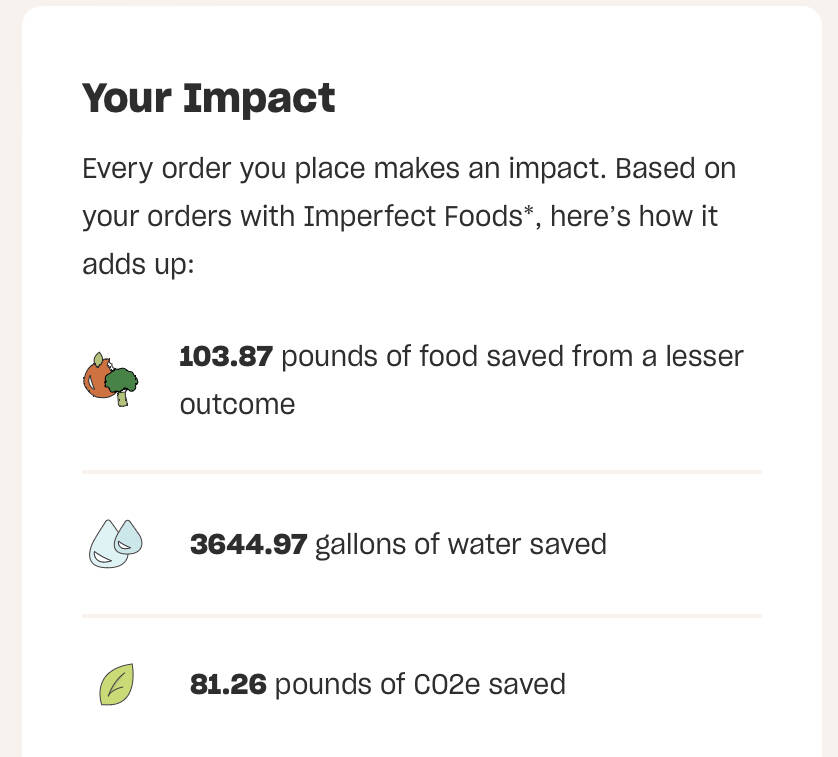Click the bold 81.26 number

point(228,684)
